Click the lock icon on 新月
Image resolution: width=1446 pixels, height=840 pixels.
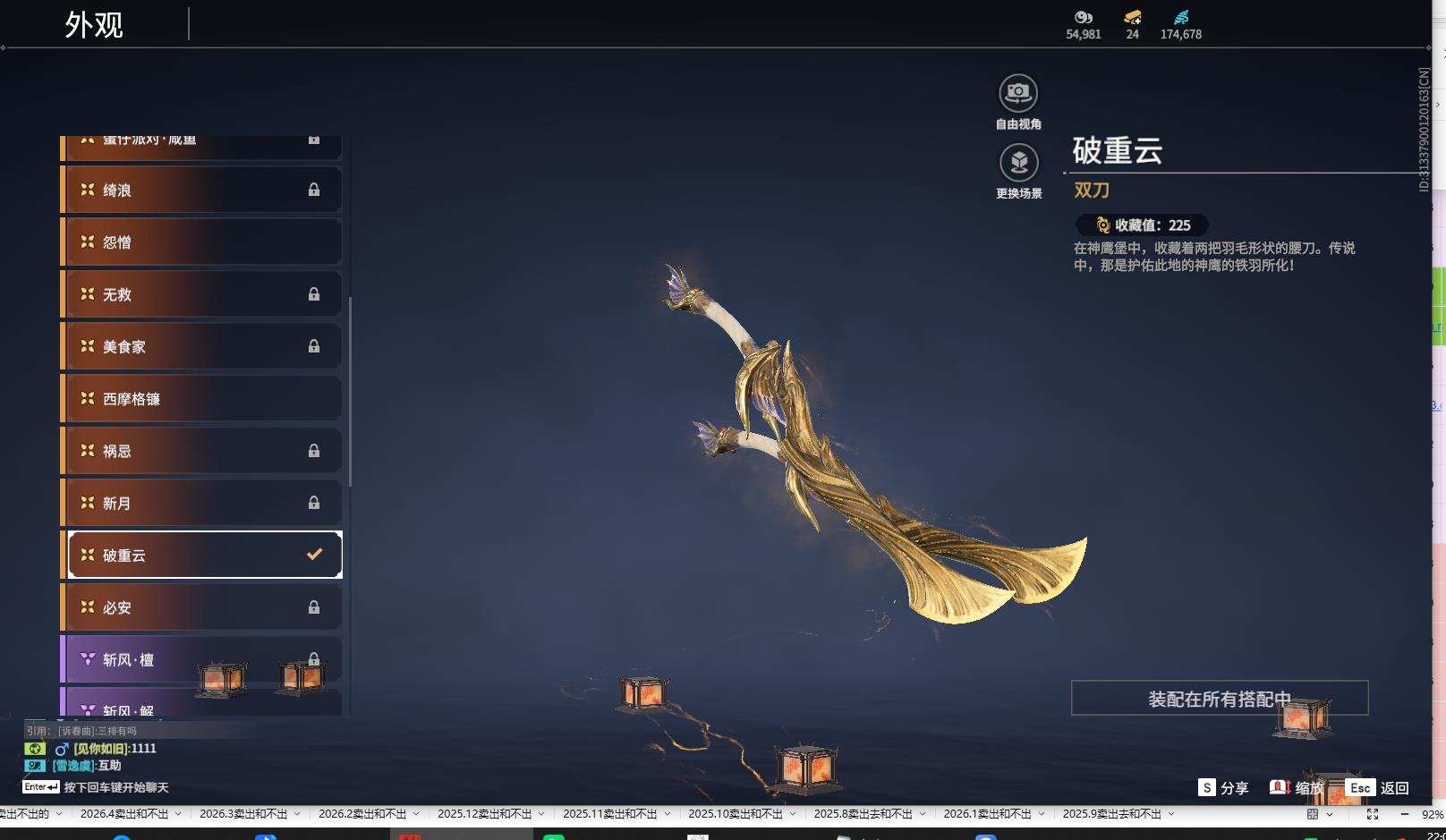[x=314, y=503]
